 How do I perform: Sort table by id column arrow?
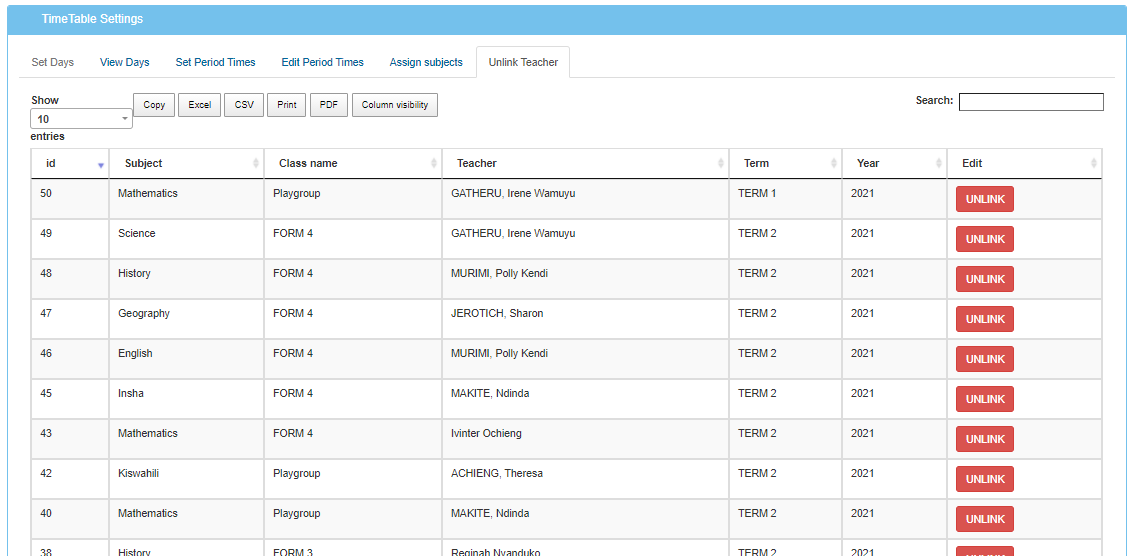click(100, 164)
